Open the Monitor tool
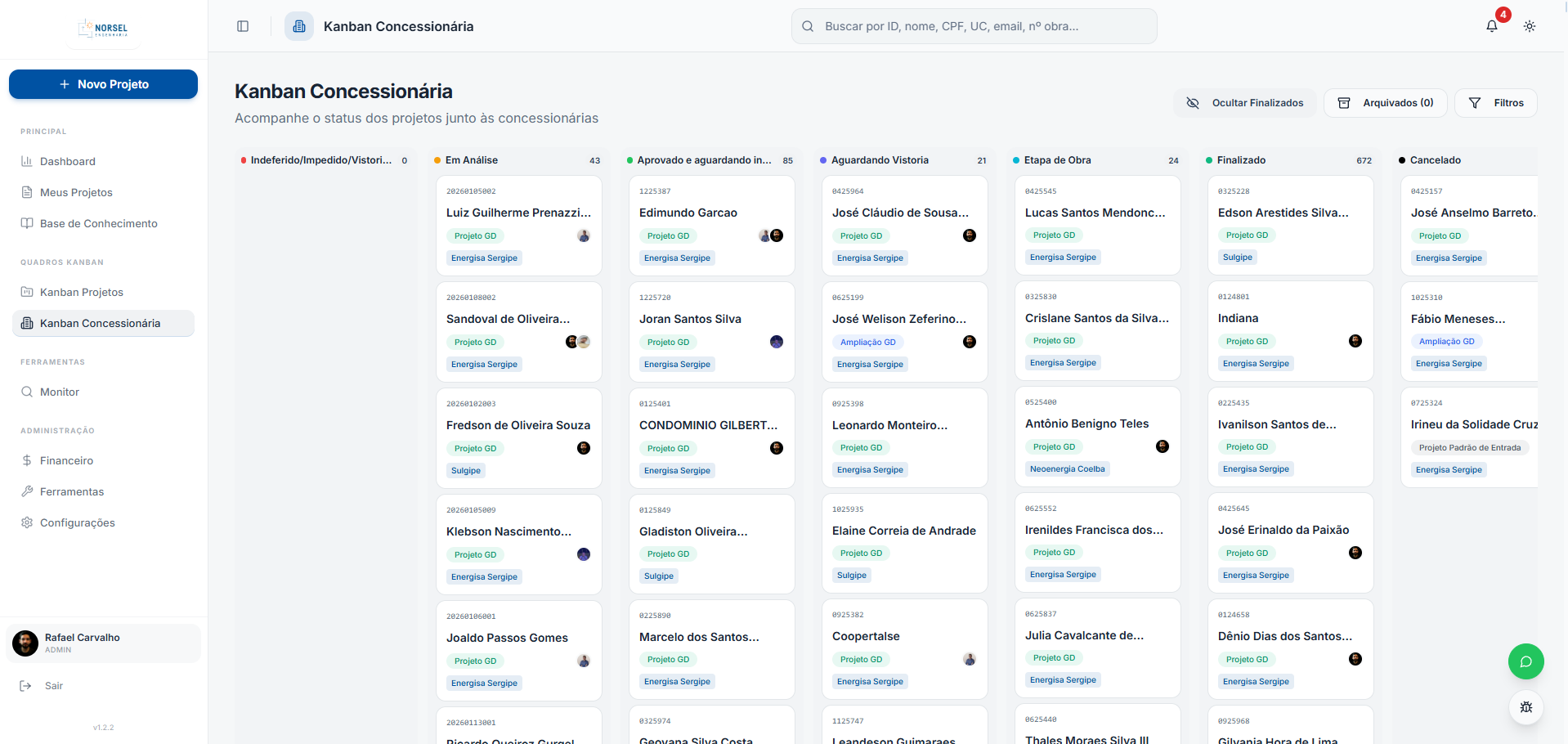Image resolution: width=1568 pixels, height=744 pixels. (x=58, y=392)
